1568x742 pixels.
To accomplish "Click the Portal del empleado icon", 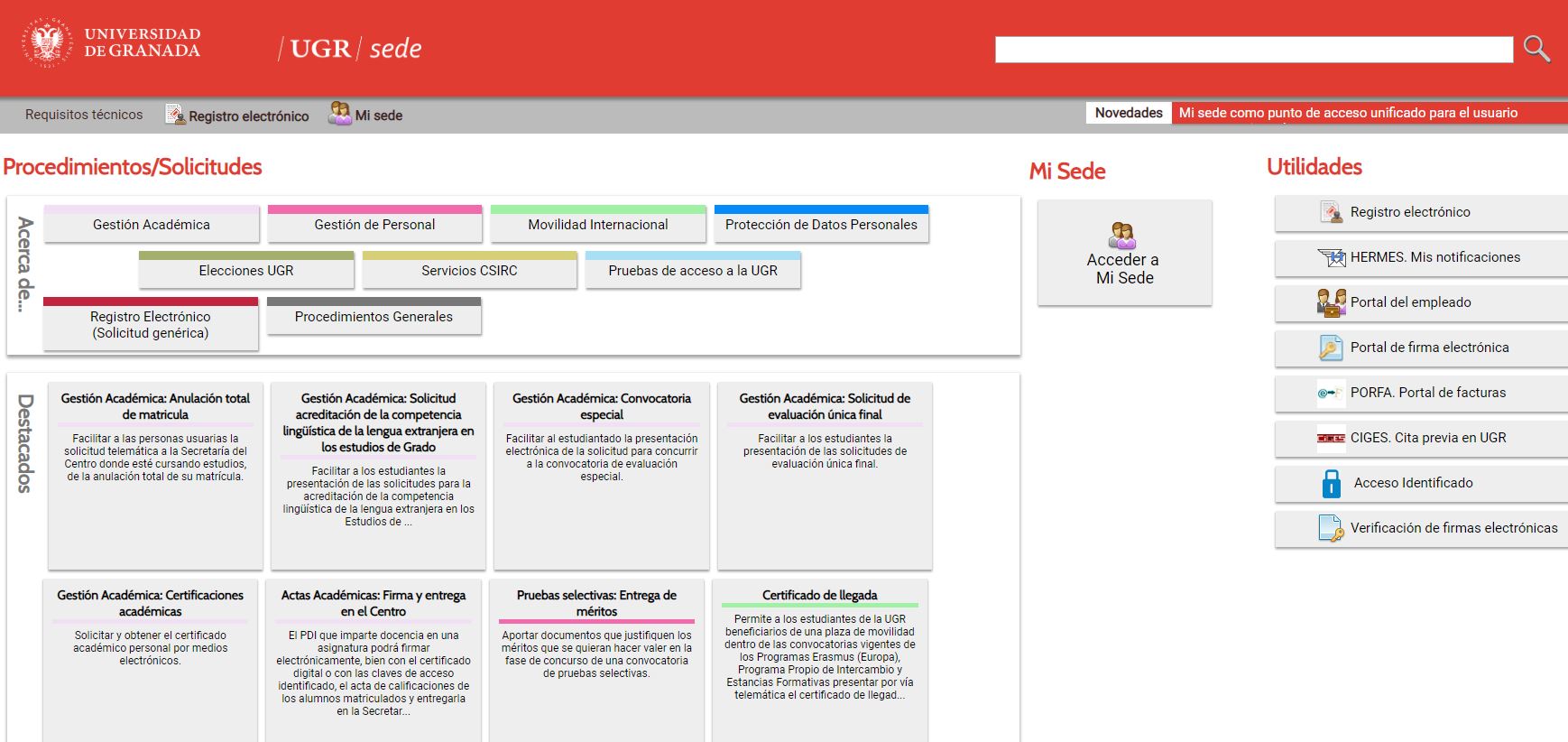I will (x=1331, y=302).
